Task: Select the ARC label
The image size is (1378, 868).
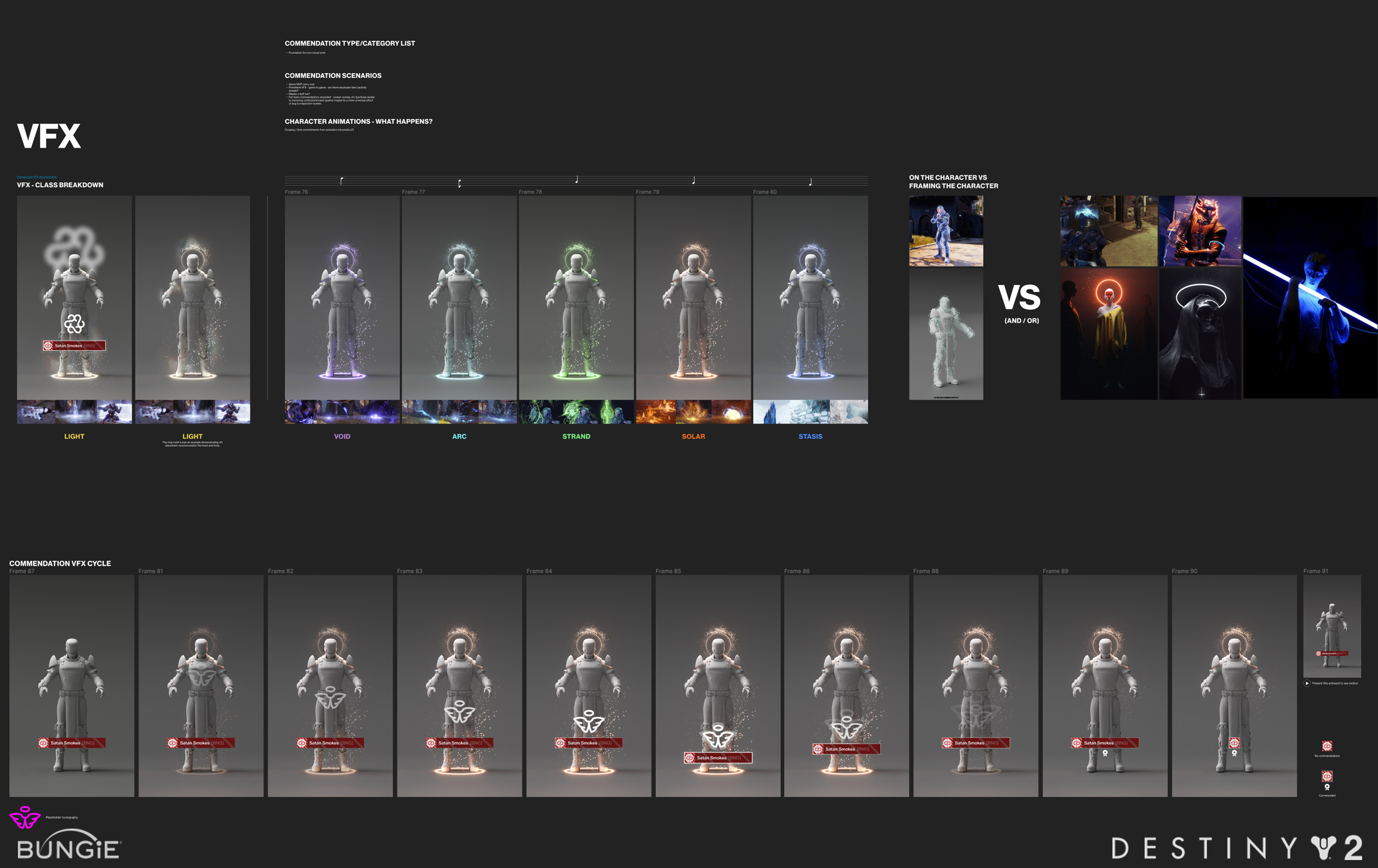Action: point(460,436)
